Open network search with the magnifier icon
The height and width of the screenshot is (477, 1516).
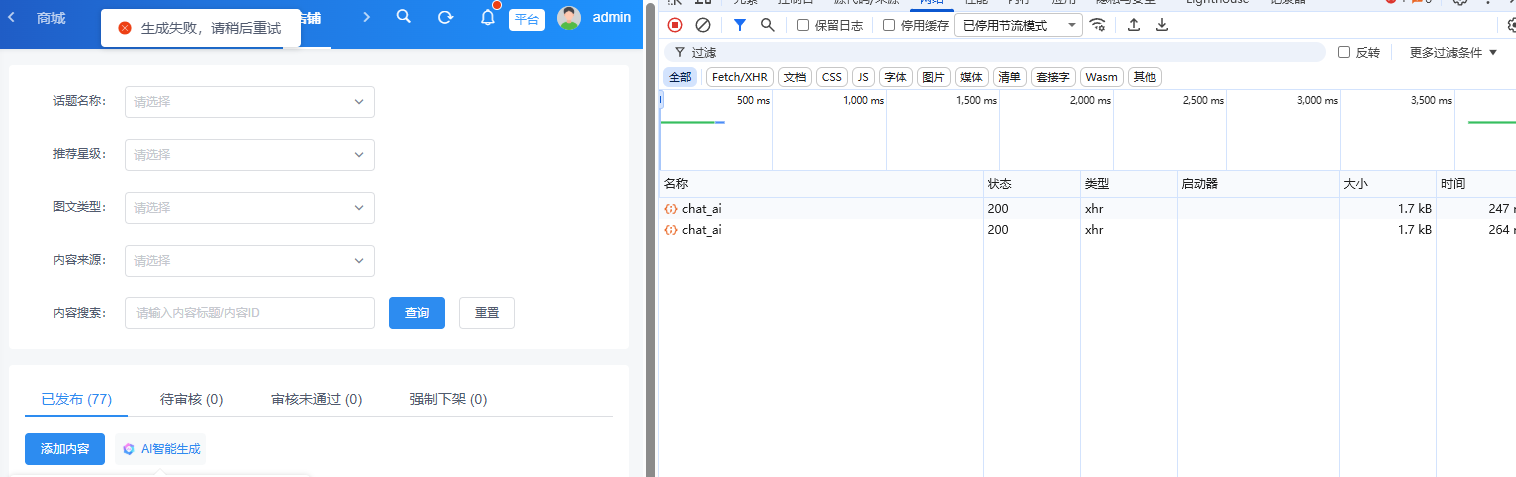(x=768, y=25)
